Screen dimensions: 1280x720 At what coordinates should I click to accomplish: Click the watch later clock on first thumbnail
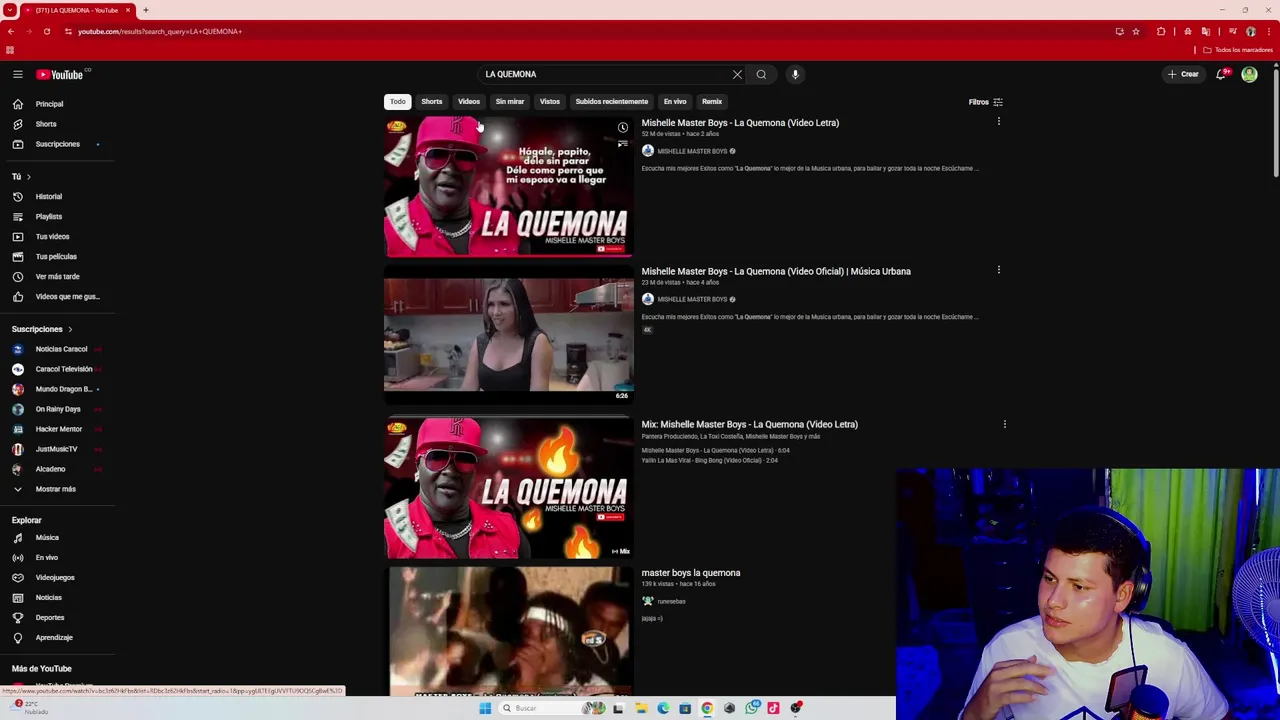coord(622,127)
